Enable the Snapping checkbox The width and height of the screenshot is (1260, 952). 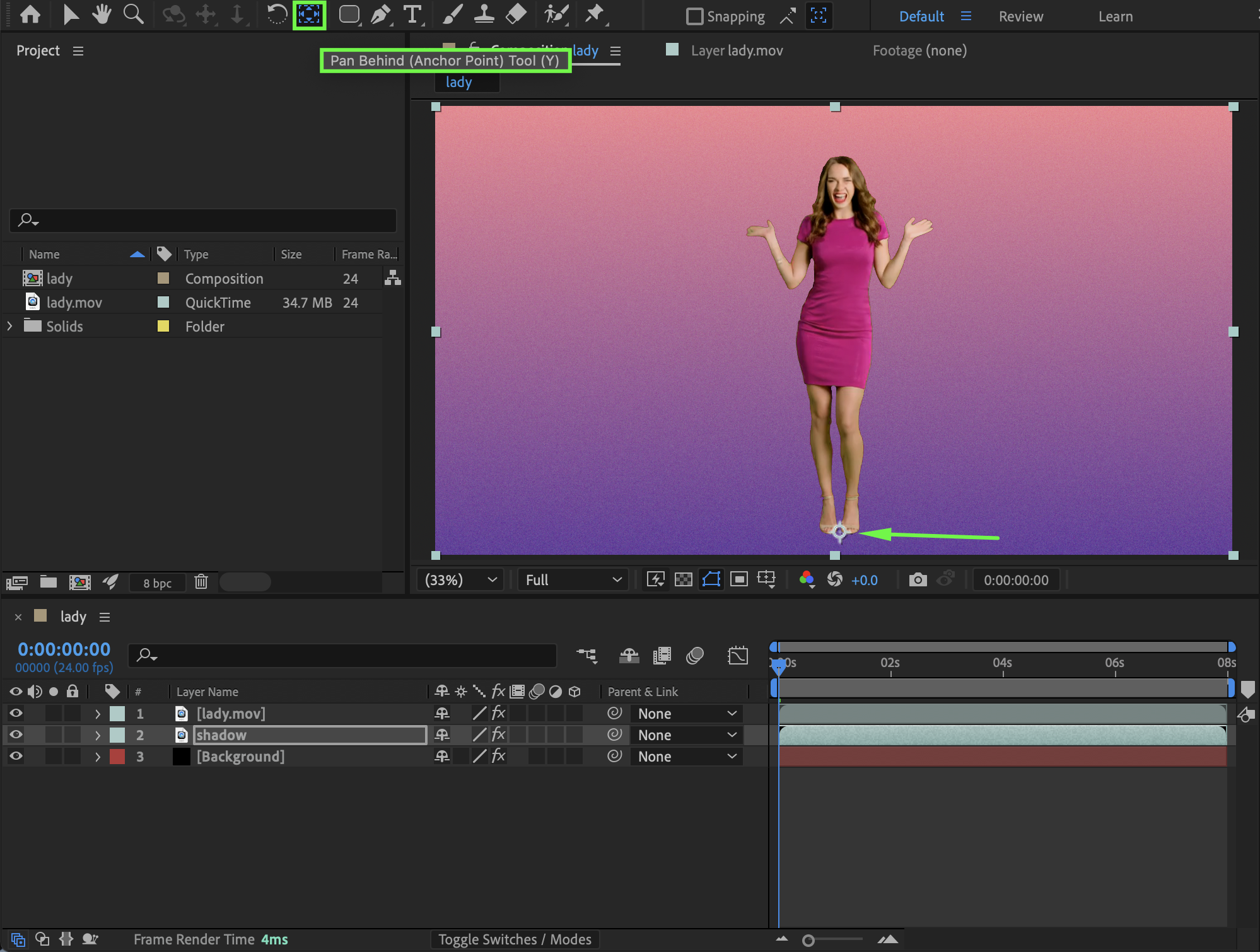pyautogui.click(x=694, y=16)
